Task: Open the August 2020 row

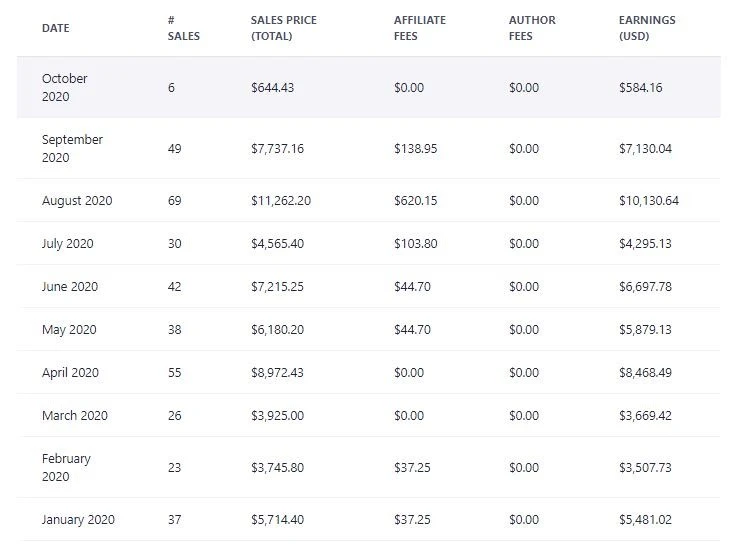Action: coord(77,201)
